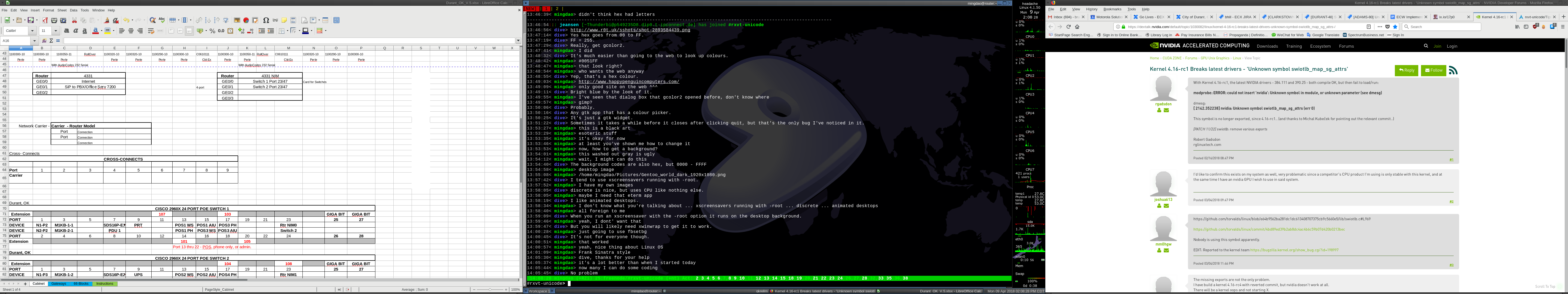Viewport: 1568px width, 294px height.
Task: Click the Clone Formatting paintbrush icon
Action: (106, 20)
